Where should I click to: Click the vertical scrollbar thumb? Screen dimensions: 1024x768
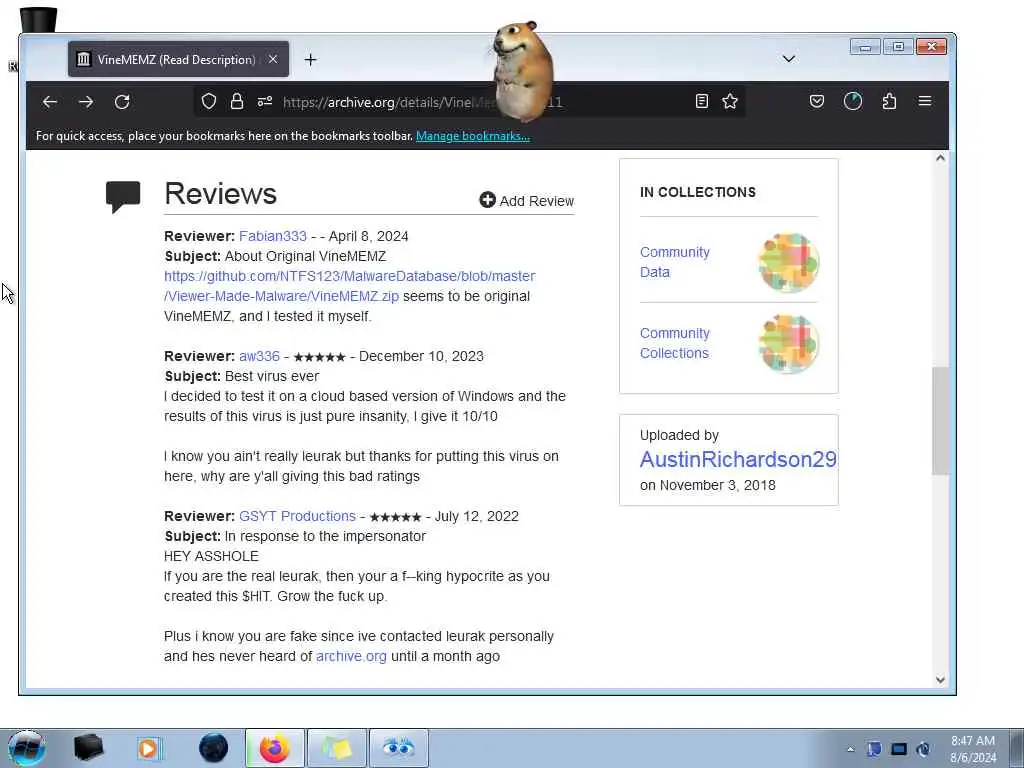[940, 421]
